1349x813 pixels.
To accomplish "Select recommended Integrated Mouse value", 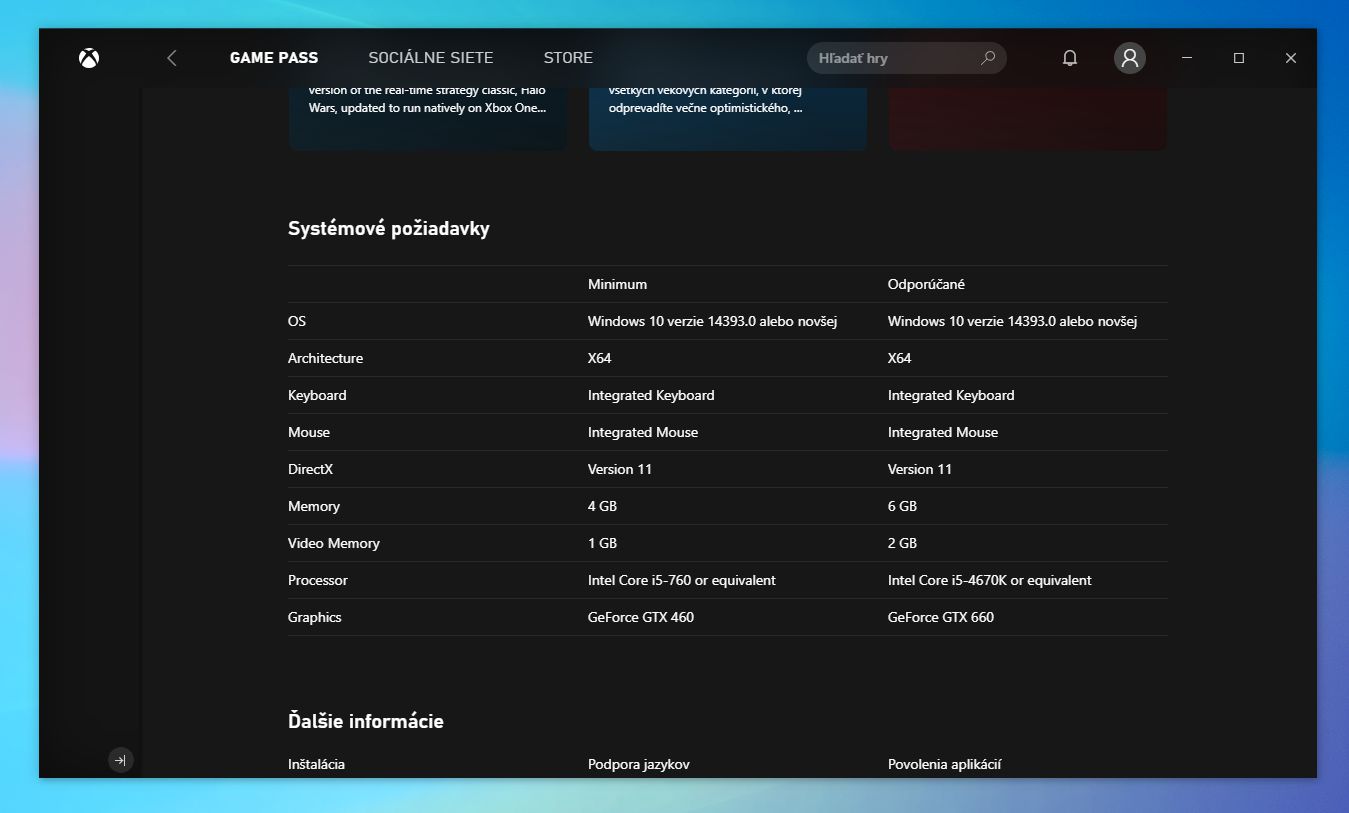I will point(943,432).
